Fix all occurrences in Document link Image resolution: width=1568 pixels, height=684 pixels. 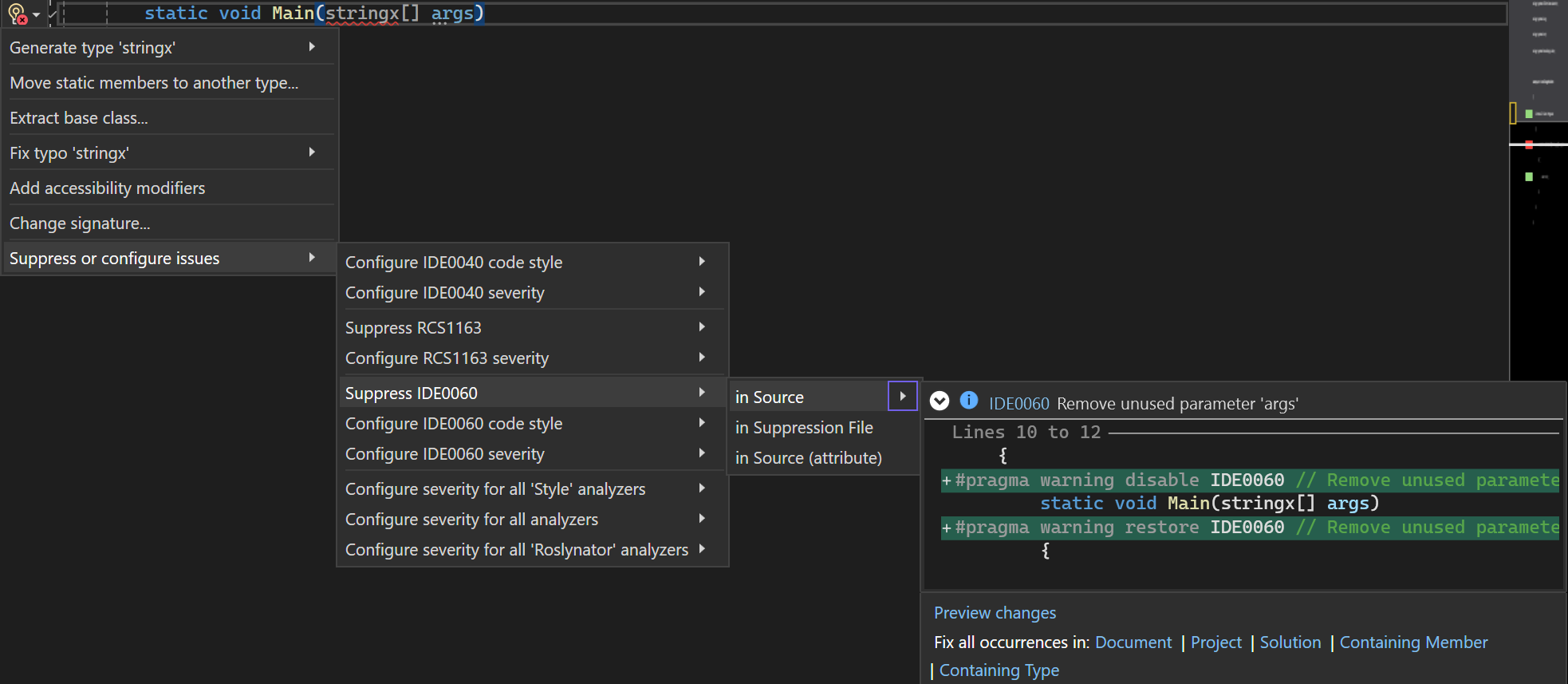click(1133, 642)
